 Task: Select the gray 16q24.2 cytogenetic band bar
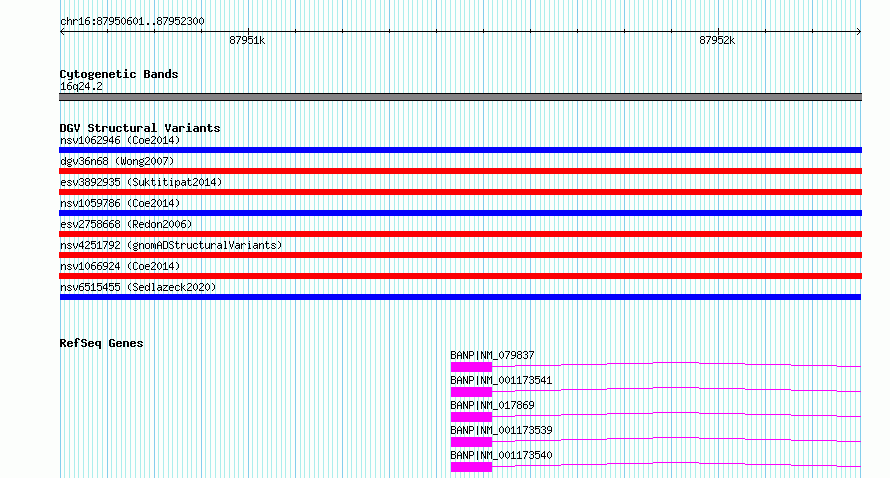pos(460,97)
